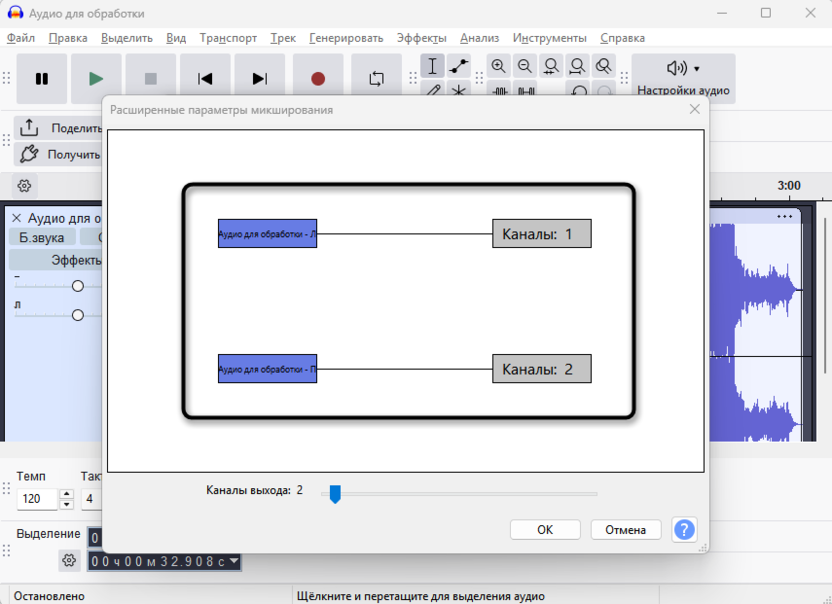This screenshot has width=832, height=604.
Task: Toggle the Loop playback button
Action: (x=376, y=79)
